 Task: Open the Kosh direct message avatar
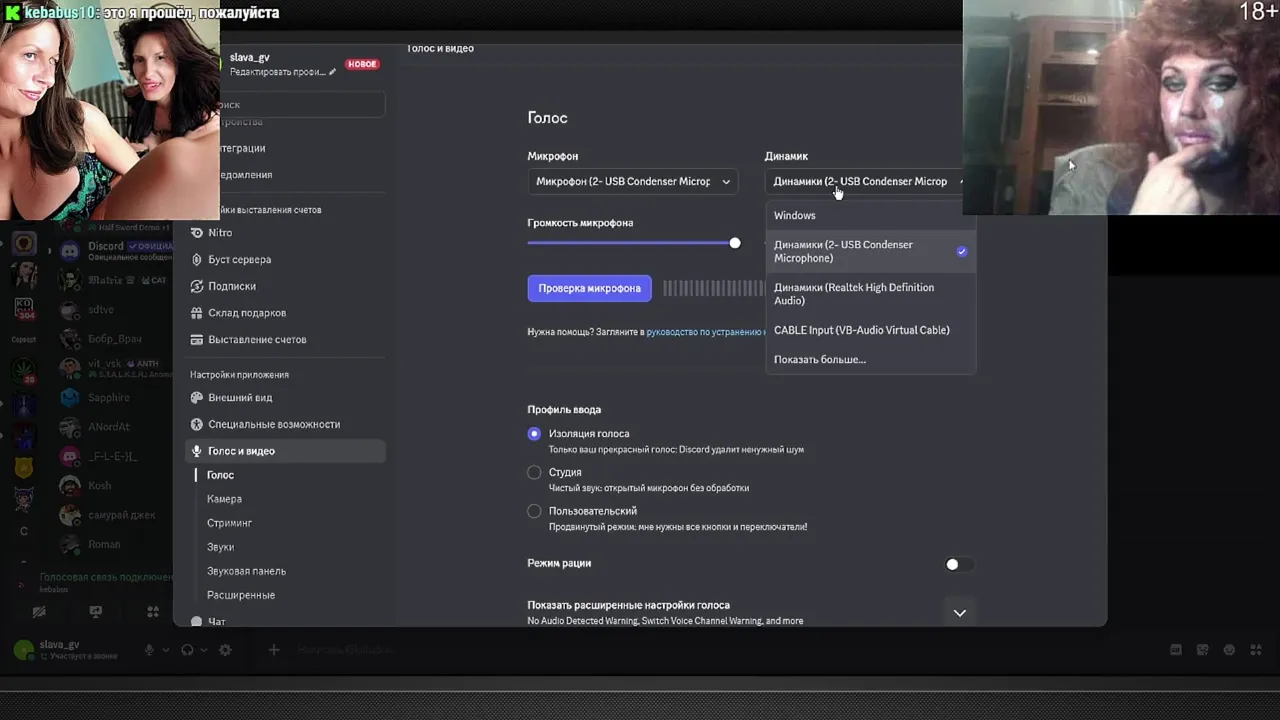70,486
